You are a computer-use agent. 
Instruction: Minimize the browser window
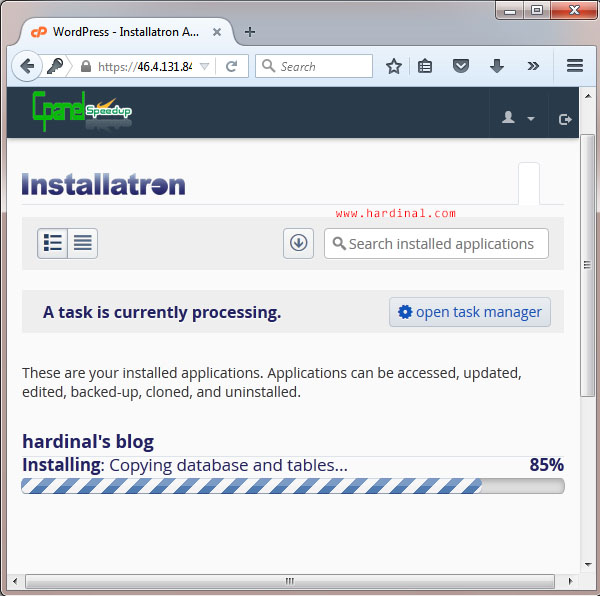(x=510, y=11)
